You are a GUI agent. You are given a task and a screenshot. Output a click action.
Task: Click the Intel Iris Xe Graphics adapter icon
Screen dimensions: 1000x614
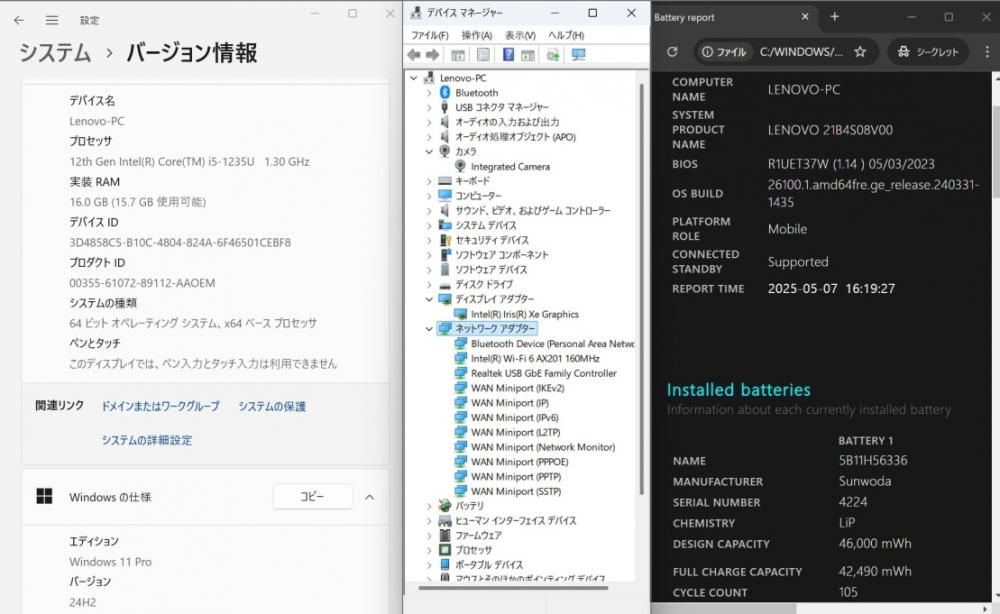click(460, 314)
